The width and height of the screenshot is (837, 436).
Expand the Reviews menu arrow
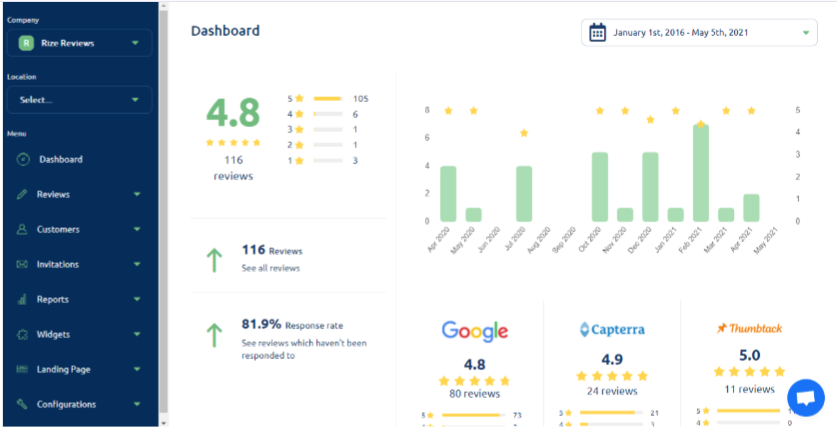pos(137,194)
